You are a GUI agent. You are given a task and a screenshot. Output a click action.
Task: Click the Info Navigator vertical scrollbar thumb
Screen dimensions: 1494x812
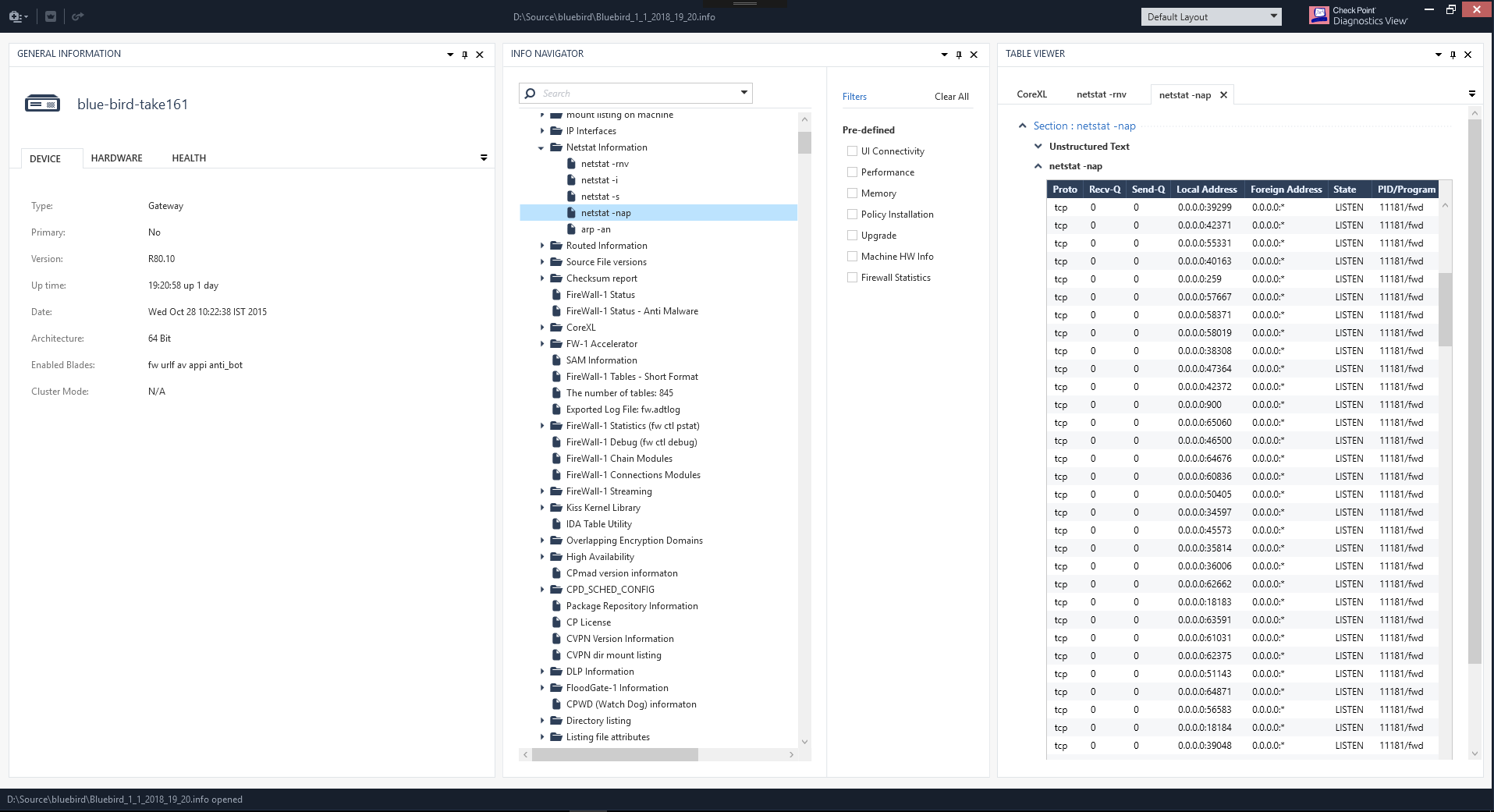click(x=804, y=142)
